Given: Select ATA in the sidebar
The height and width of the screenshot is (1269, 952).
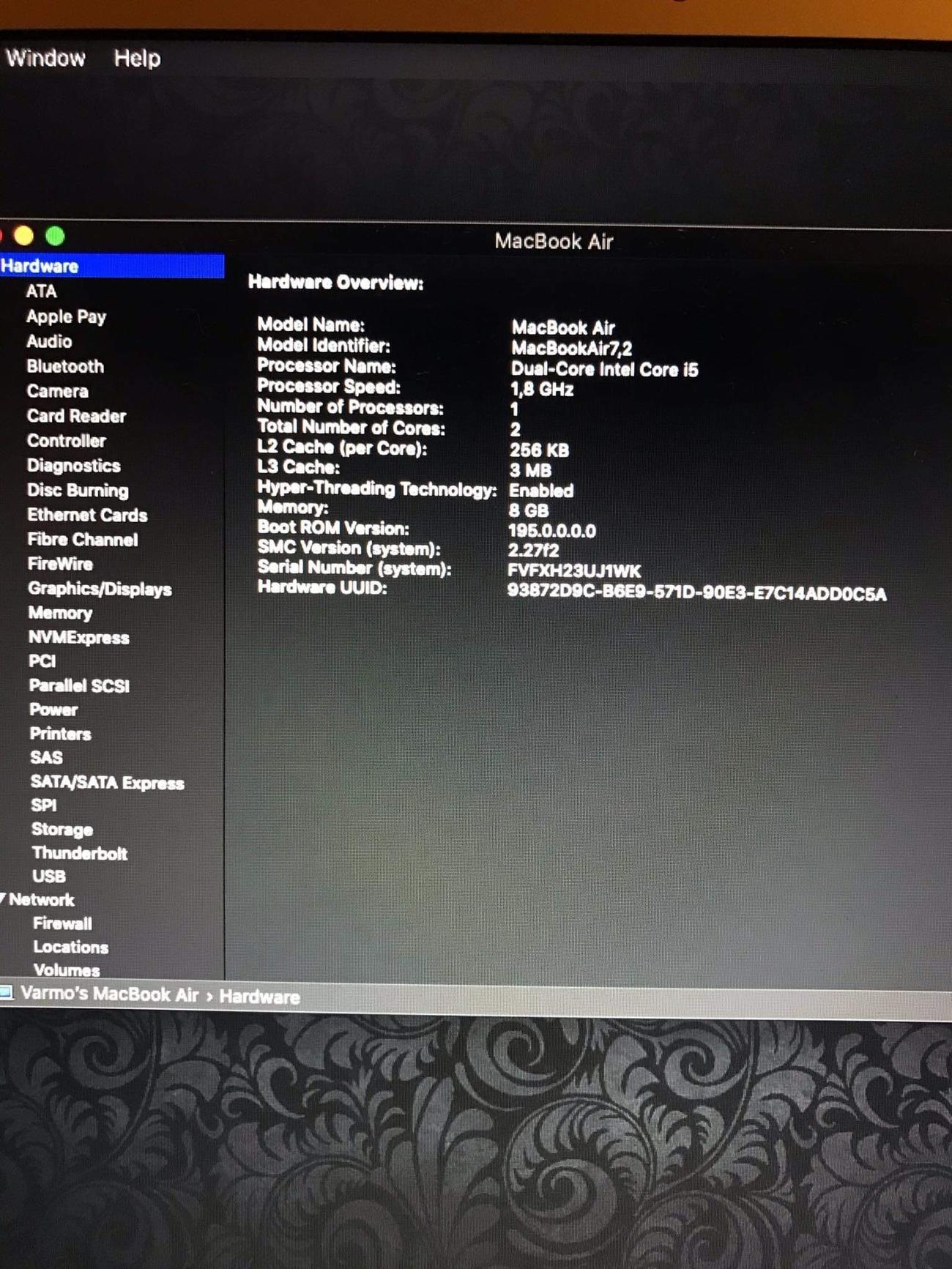Looking at the screenshot, I should (x=41, y=291).
